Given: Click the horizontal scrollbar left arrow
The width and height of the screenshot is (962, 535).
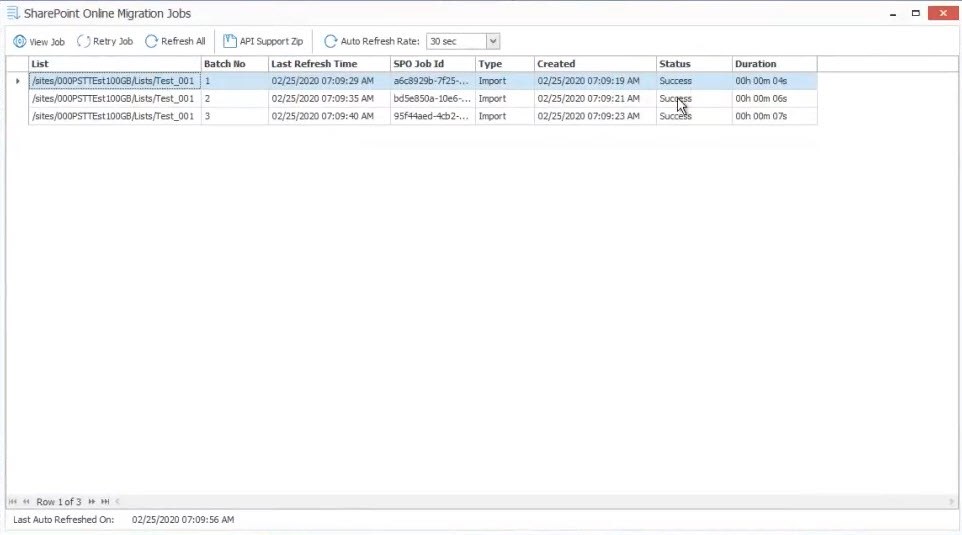Looking at the screenshot, I should click(x=117, y=501).
